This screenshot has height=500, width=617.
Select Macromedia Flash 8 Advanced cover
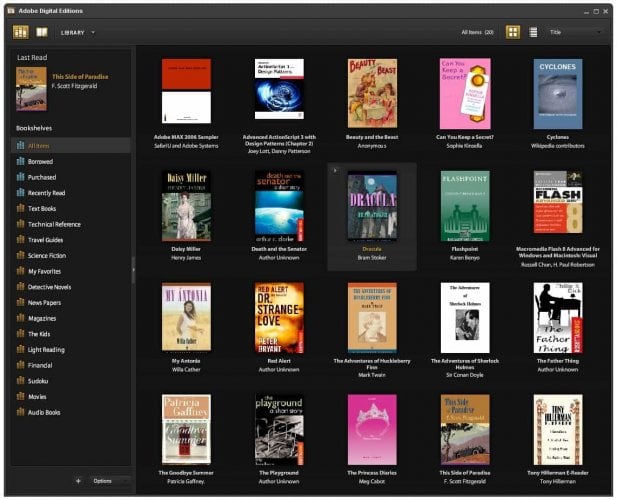558,202
